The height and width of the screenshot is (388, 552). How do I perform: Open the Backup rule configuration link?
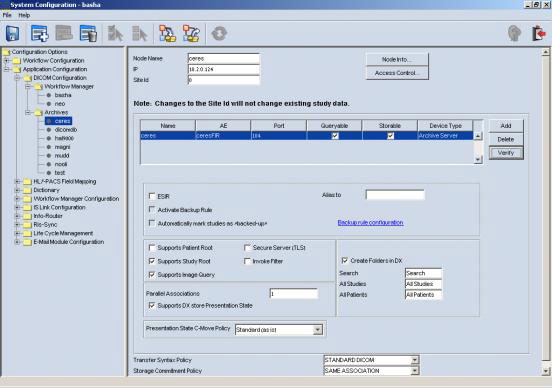coord(370,223)
